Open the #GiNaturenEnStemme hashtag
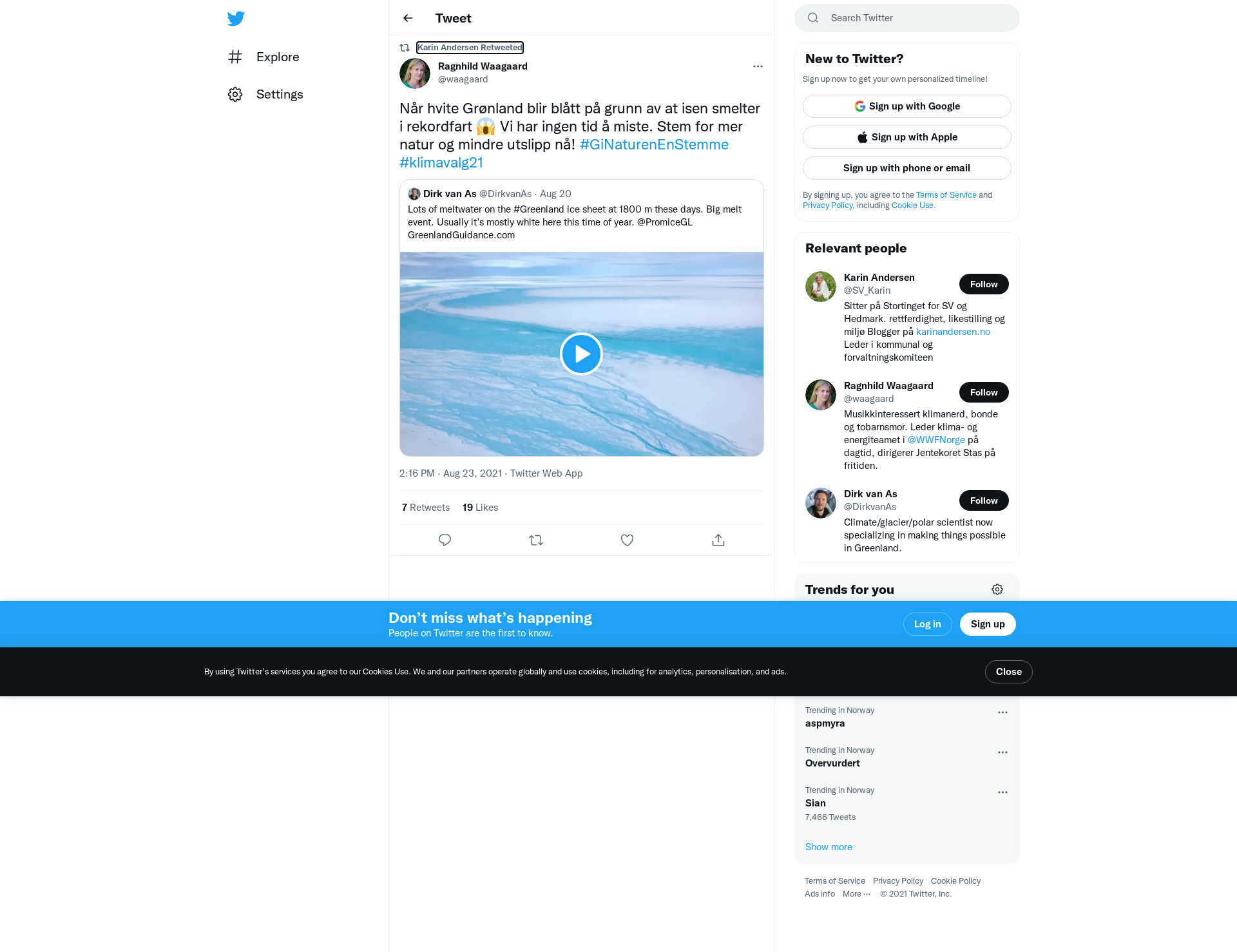 pyautogui.click(x=654, y=144)
